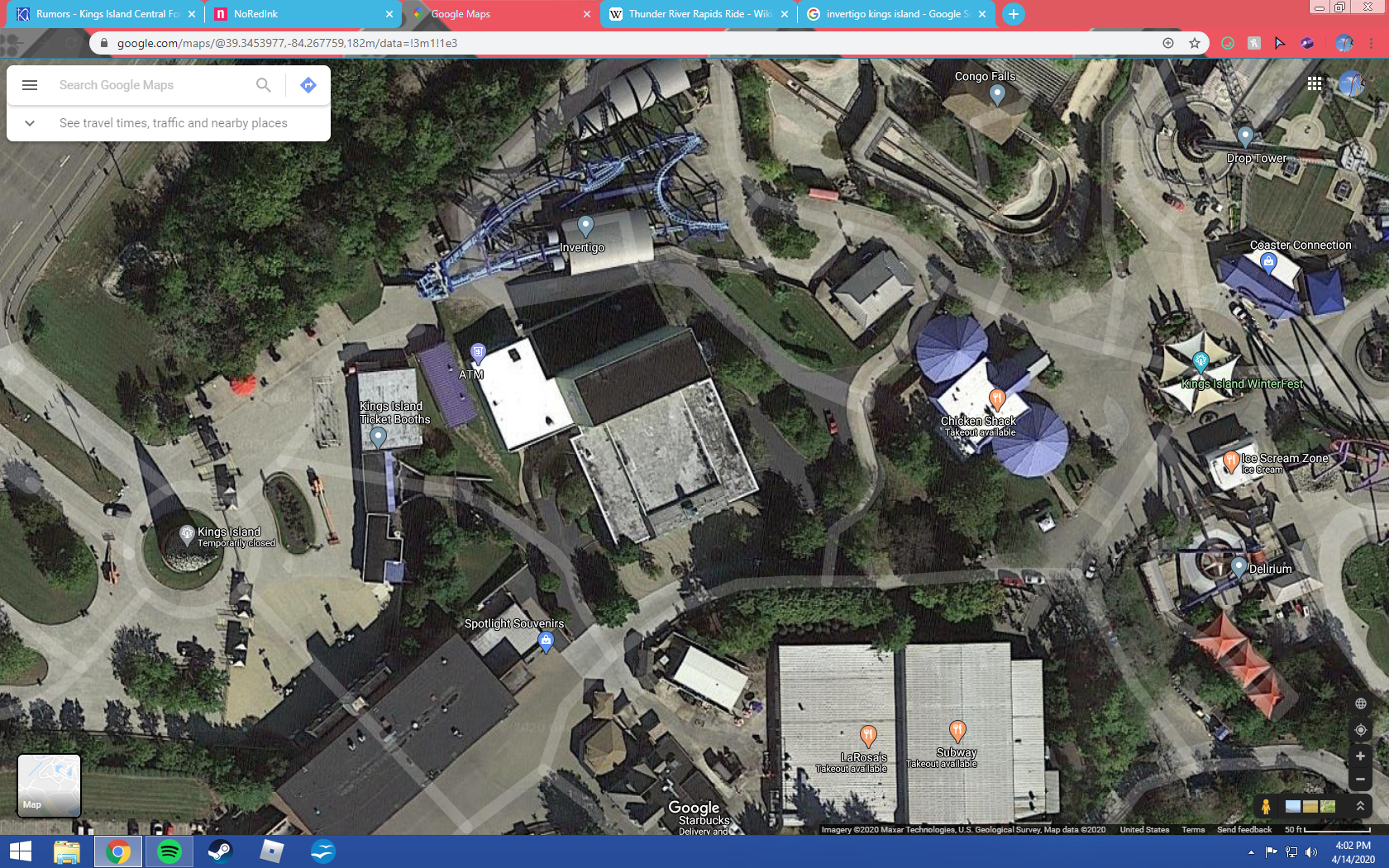Viewport: 1389px width, 868px height.
Task: Open Directions with the blue arrow icon
Action: point(308,85)
